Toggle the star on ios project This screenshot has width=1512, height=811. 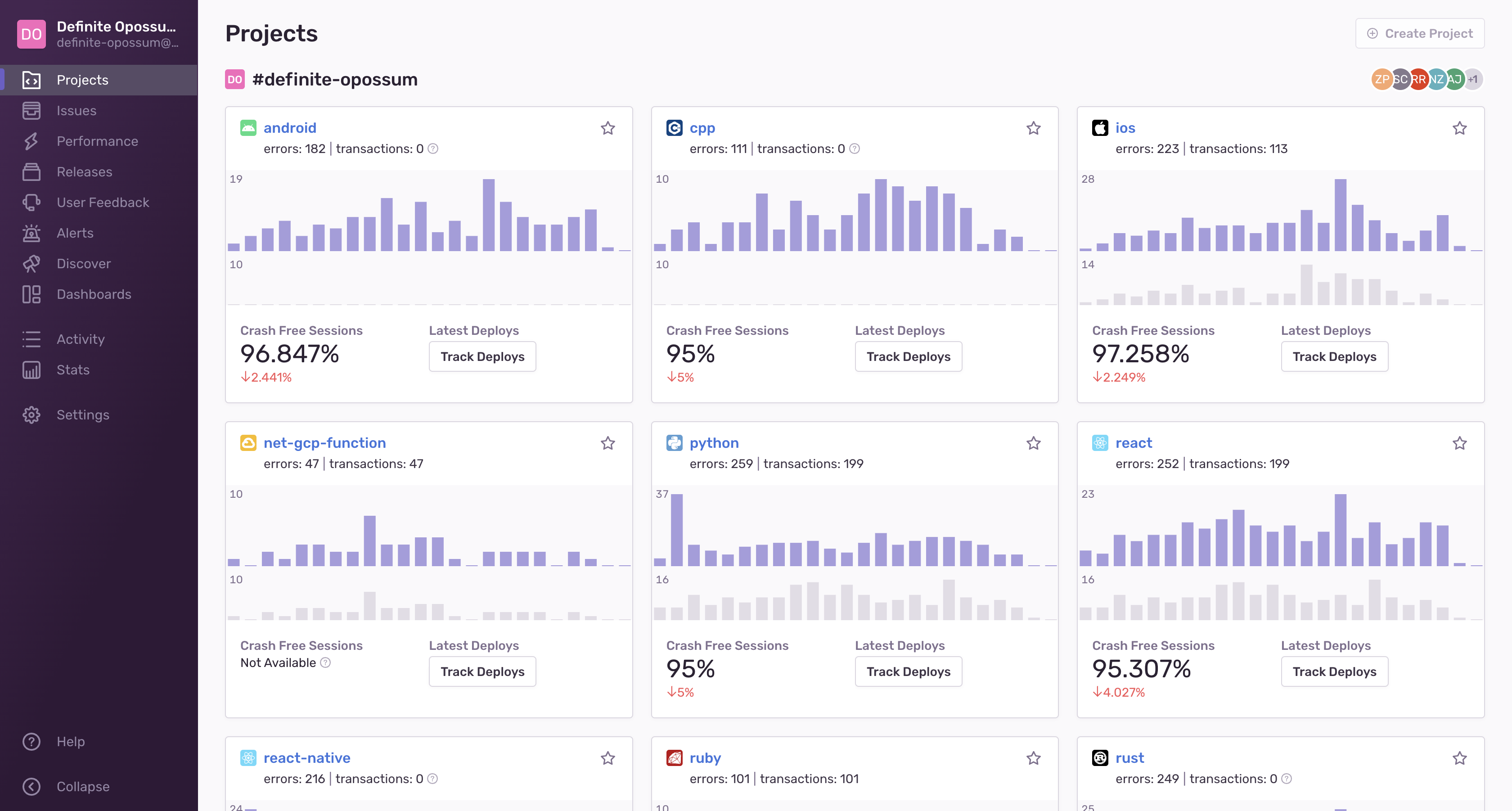(x=1459, y=128)
